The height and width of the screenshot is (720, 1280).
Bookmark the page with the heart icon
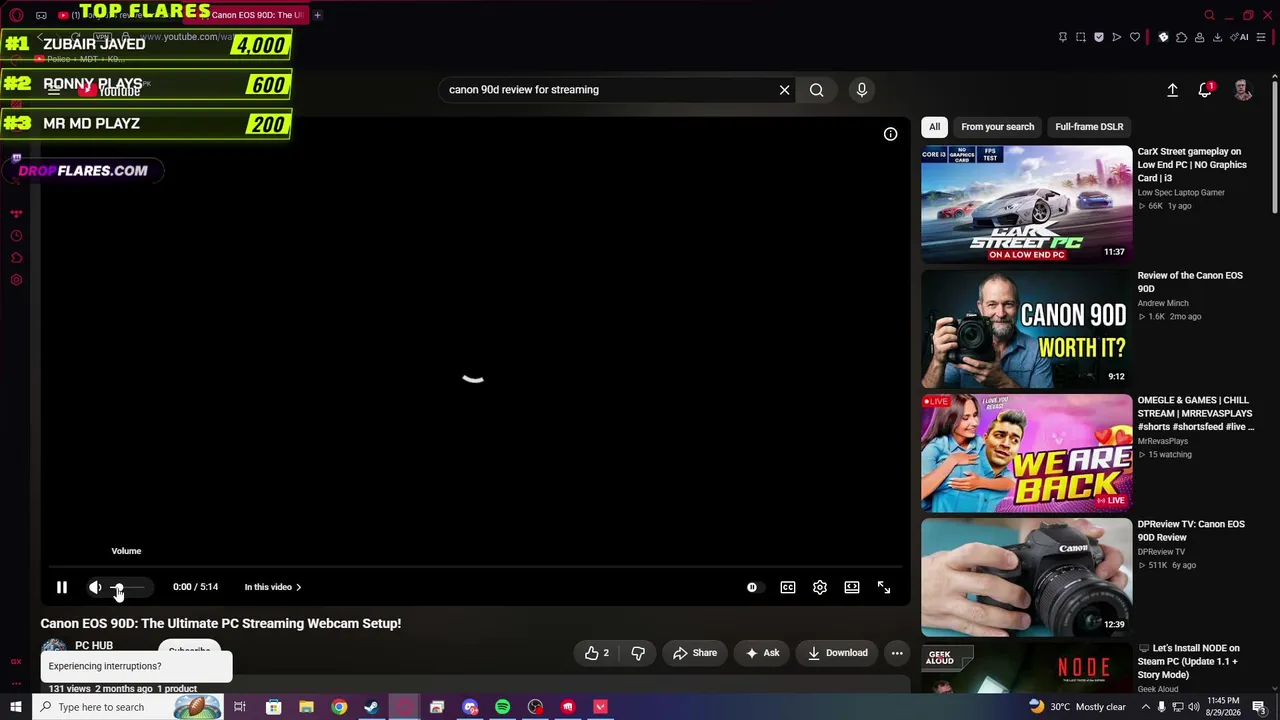[x=1135, y=37]
